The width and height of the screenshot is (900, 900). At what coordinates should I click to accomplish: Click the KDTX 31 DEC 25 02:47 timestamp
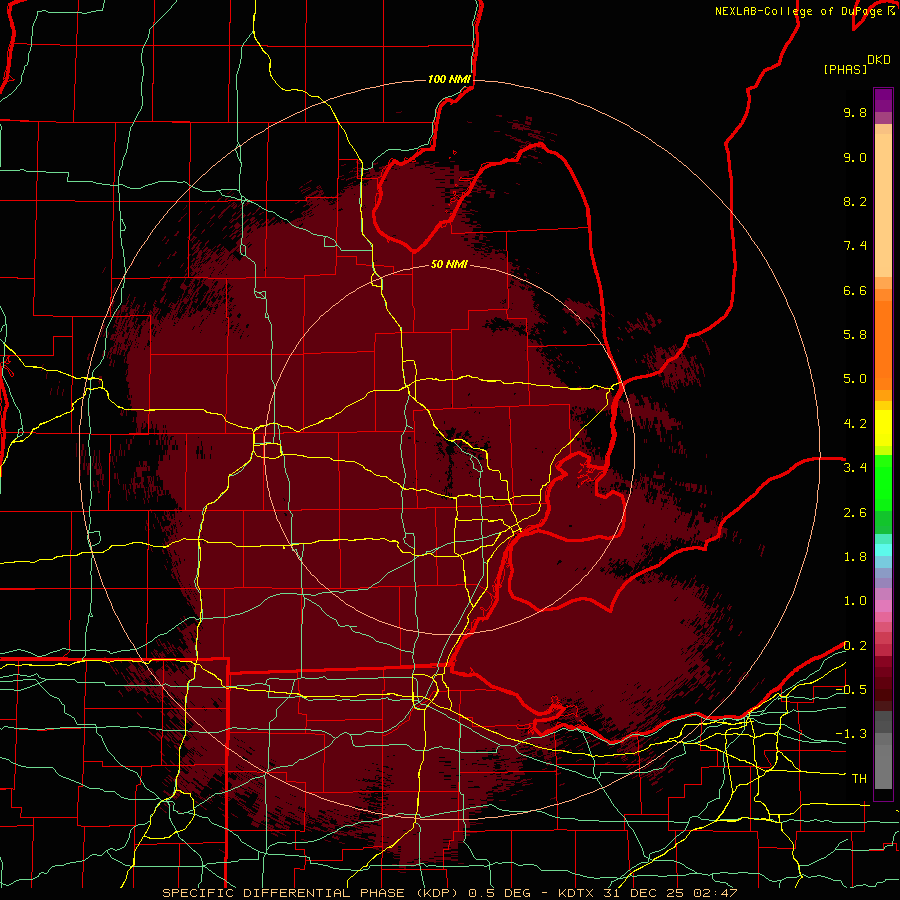[647, 893]
